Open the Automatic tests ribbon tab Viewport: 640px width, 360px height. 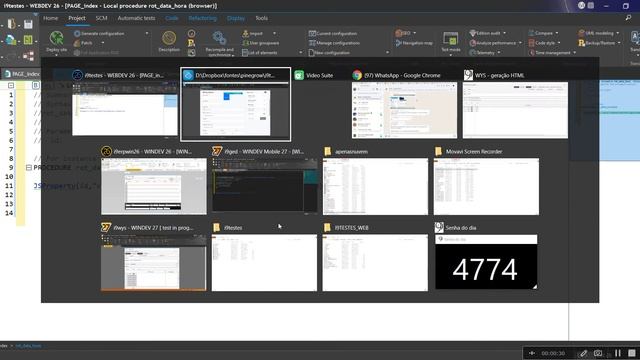(136, 18)
